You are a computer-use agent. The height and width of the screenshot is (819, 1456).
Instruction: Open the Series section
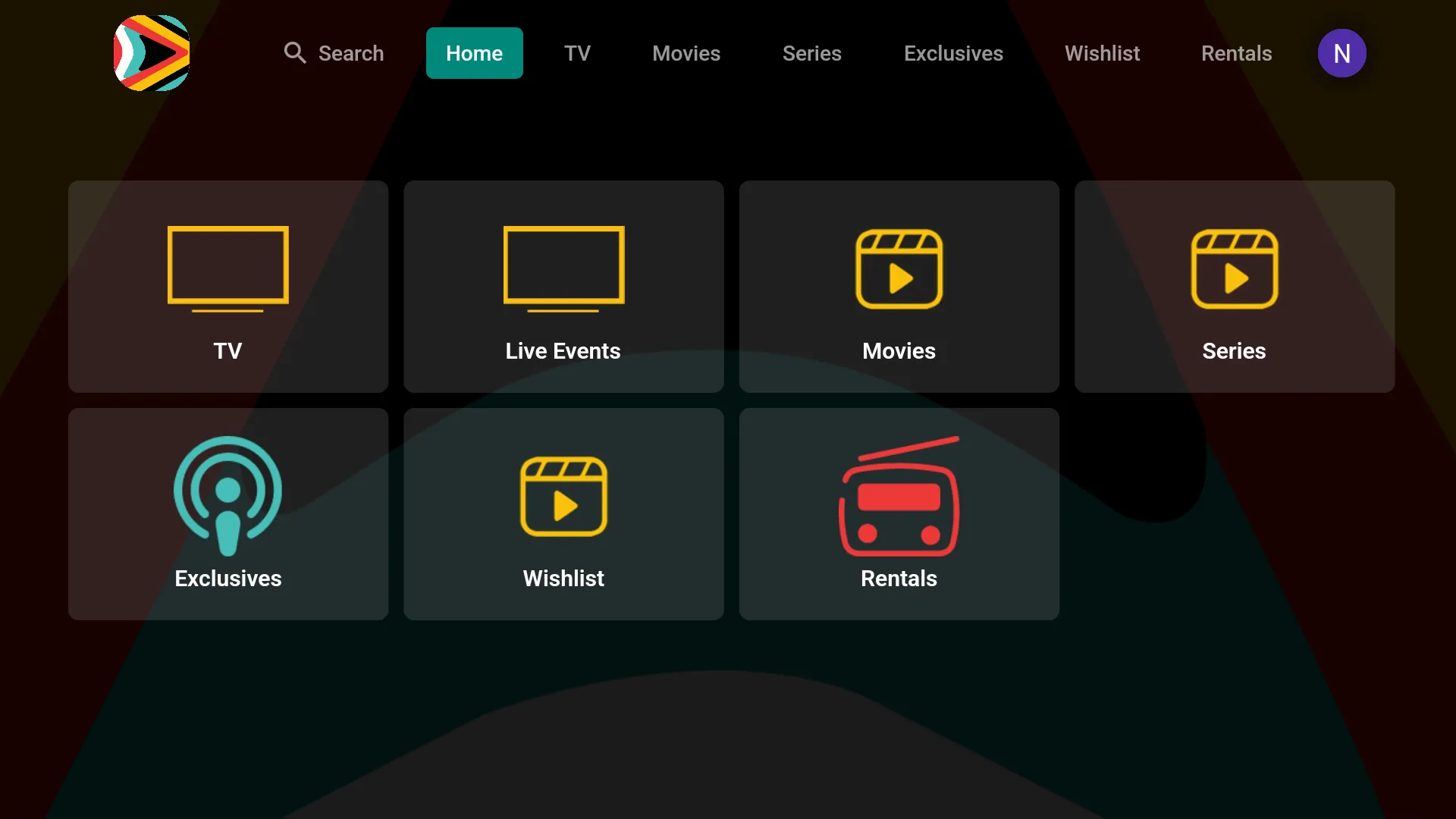pos(1234,286)
